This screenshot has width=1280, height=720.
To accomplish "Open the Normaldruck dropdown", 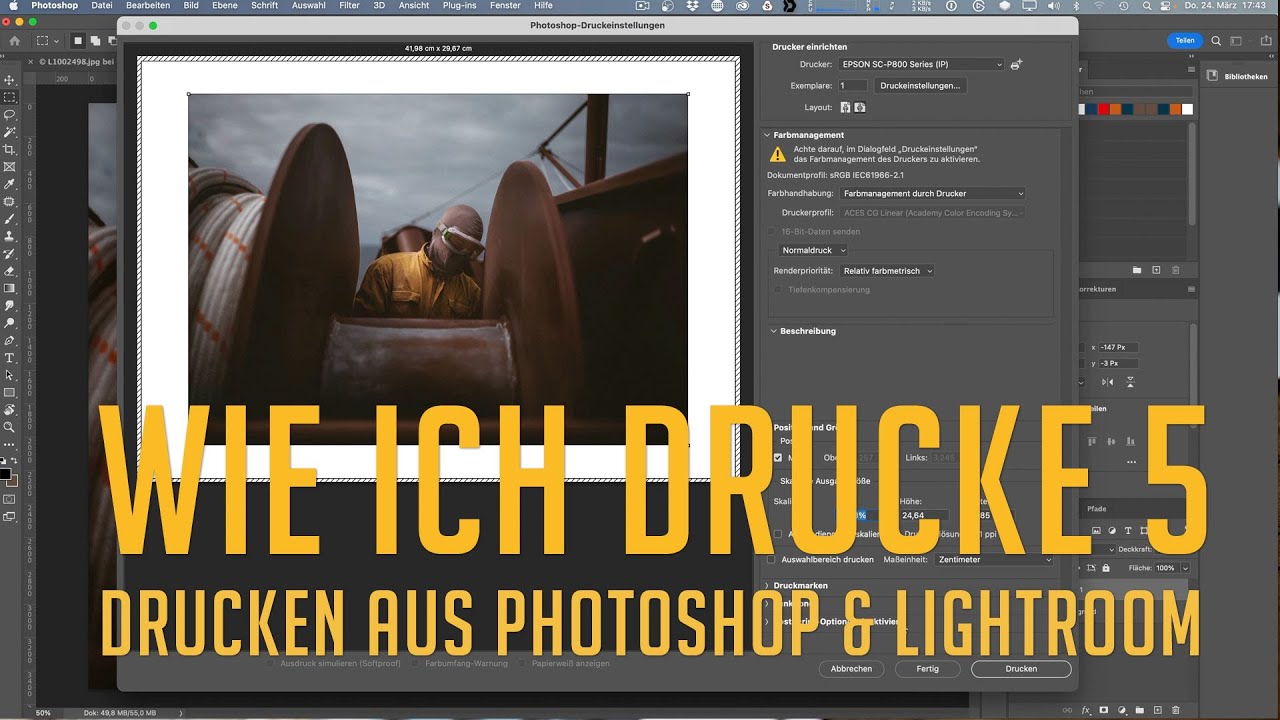I will [814, 250].
